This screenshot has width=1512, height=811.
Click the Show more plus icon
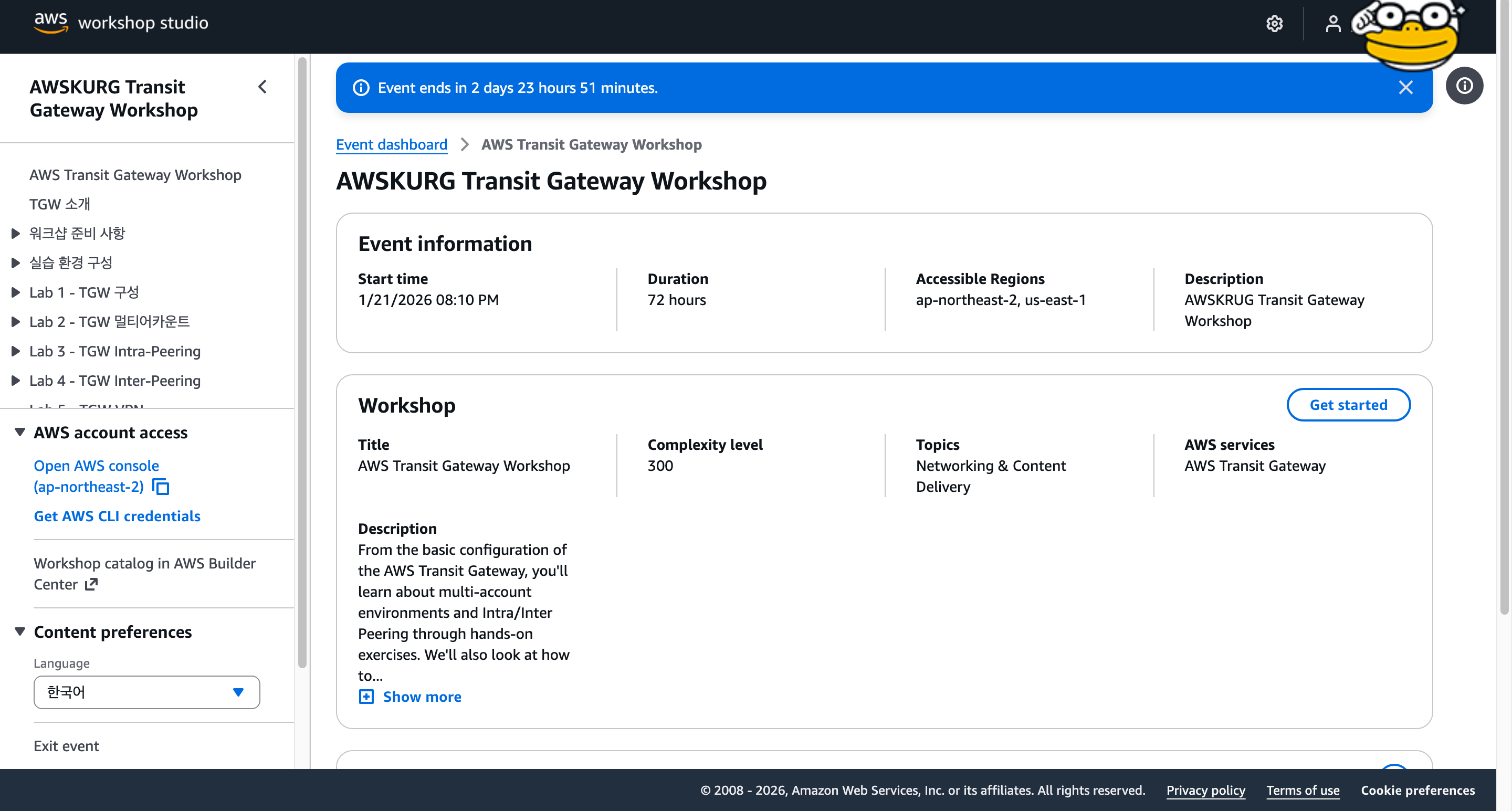(x=366, y=697)
